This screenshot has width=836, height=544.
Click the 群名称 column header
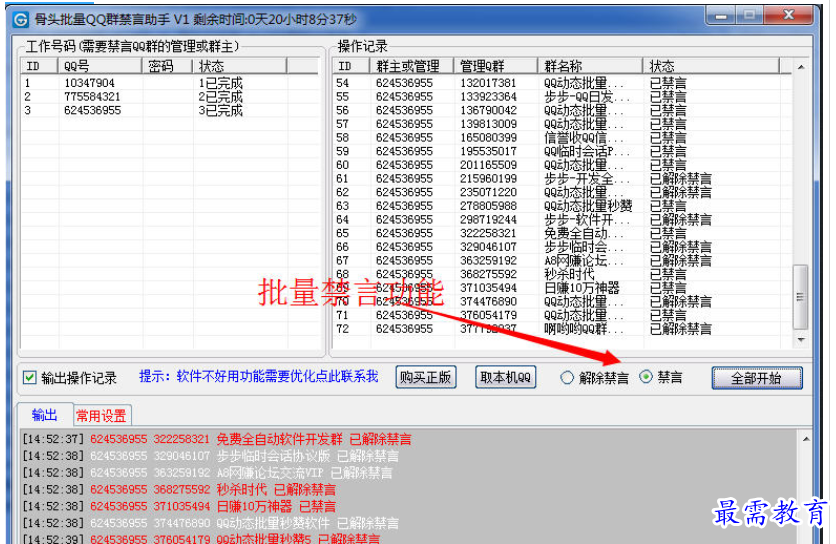pyautogui.click(x=590, y=66)
